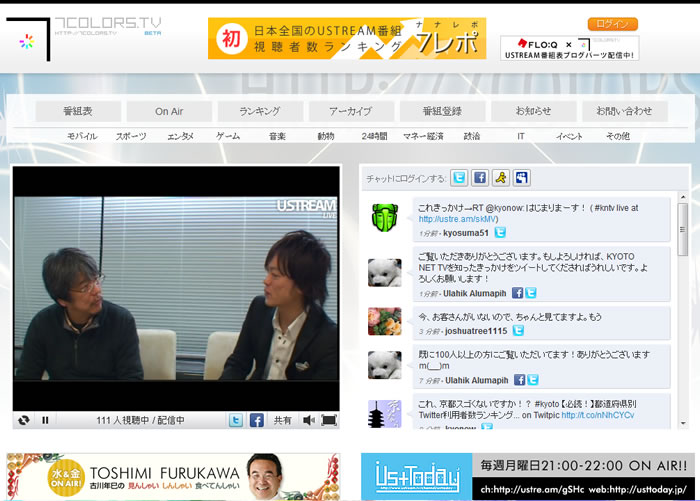Click the chat scrollbar down arrow
The width and height of the screenshot is (700, 501).
click(x=683, y=423)
